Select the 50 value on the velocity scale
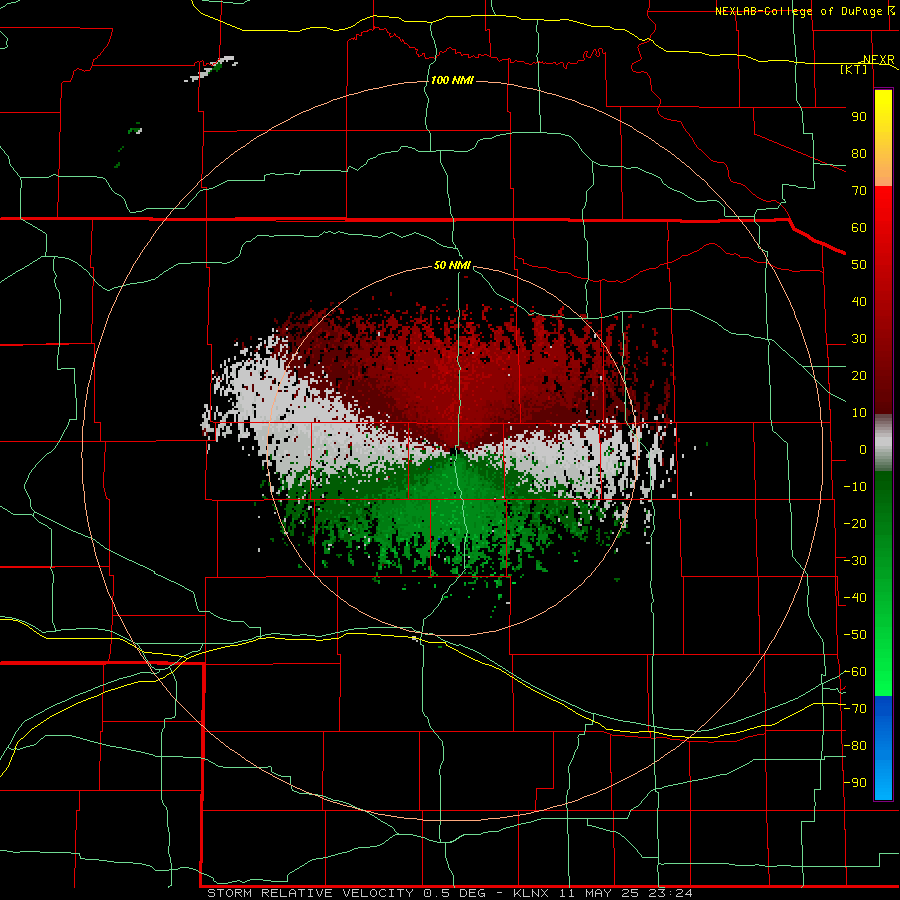Viewport: 900px width, 900px height. pyautogui.click(x=859, y=265)
